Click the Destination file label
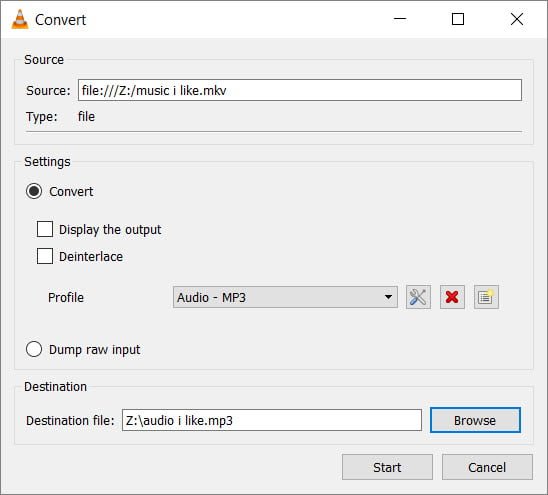The width and height of the screenshot is (548, 495). tap(70, 420)
